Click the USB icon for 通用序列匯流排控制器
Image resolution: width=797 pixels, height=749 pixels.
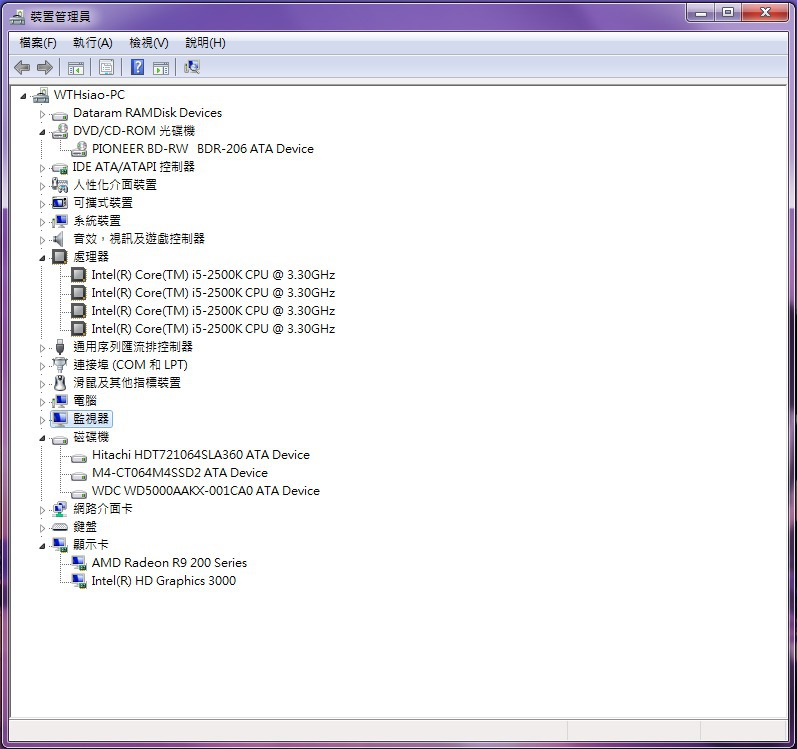(60, 347)
